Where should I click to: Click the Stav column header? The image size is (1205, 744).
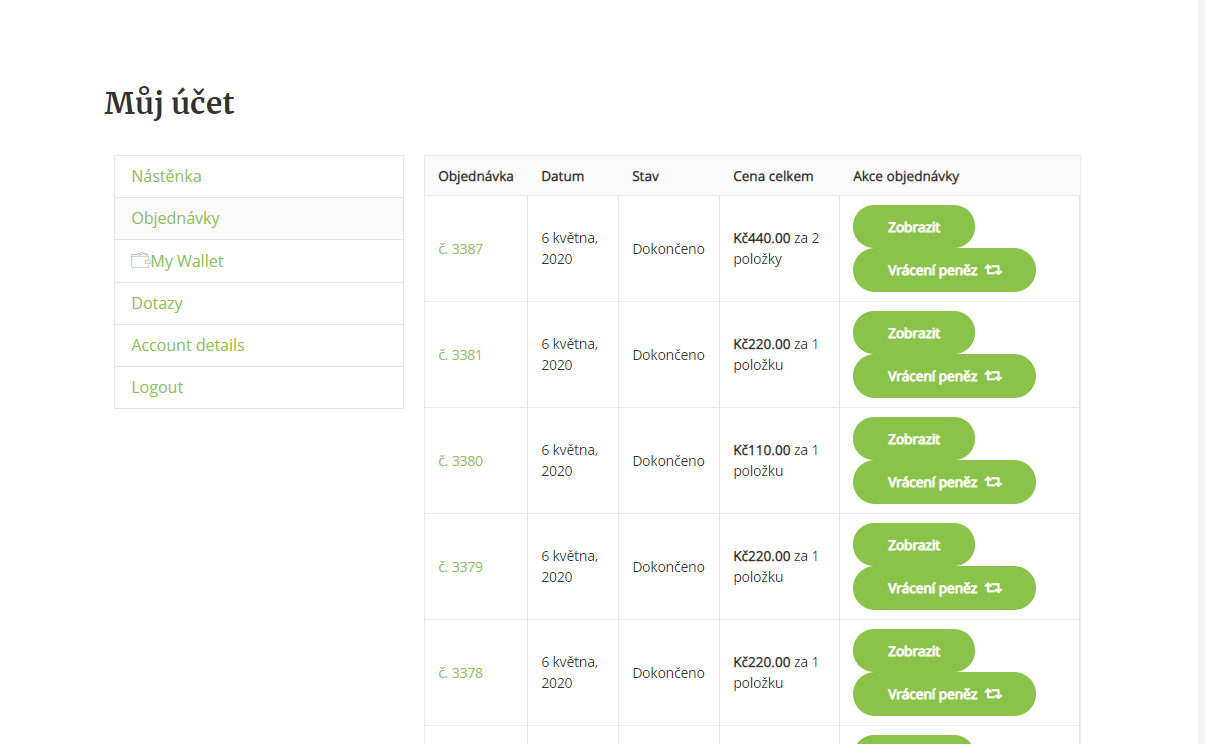pos(645,176)
